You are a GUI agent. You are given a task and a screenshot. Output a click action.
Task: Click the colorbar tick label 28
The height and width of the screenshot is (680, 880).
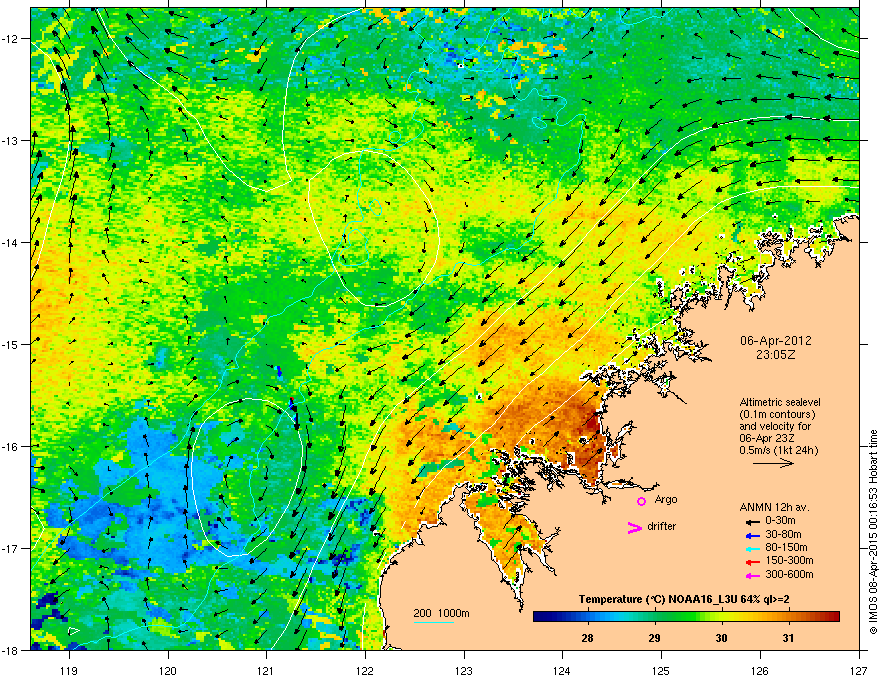(x=587, y=638)
